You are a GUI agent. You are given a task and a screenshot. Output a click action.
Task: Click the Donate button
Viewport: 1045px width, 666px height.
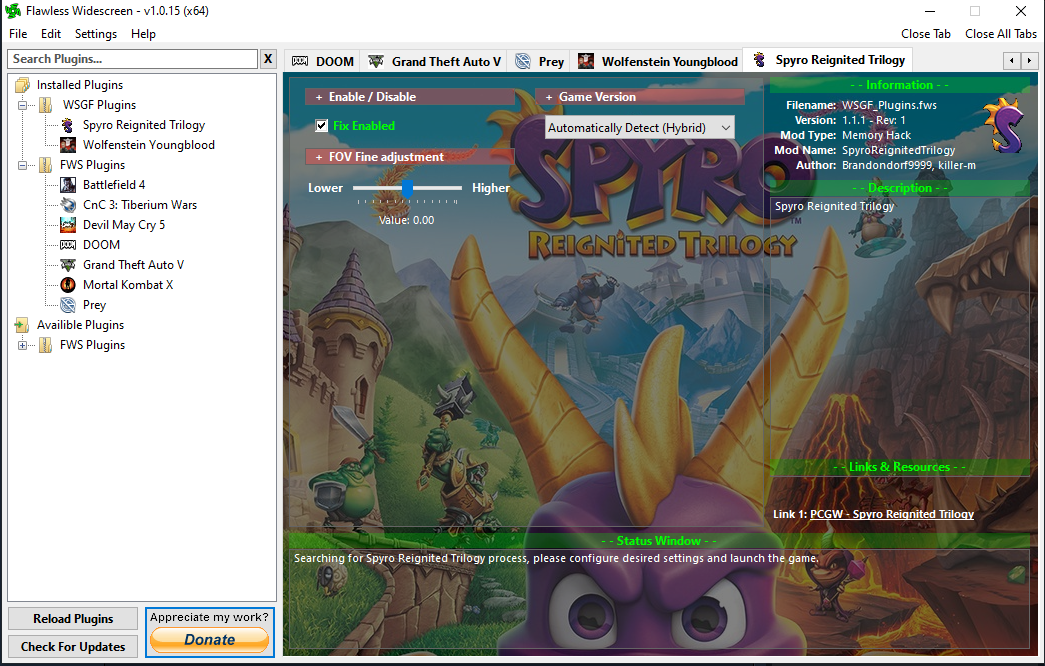click(x=210, y=640)
